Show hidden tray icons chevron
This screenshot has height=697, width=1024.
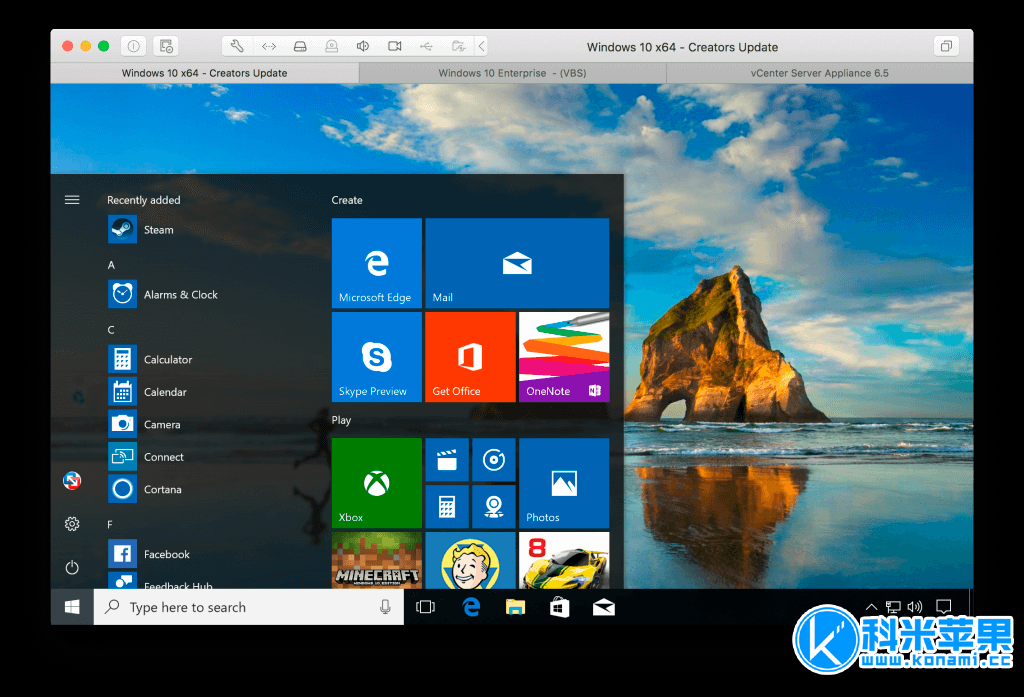coord(871,607)
